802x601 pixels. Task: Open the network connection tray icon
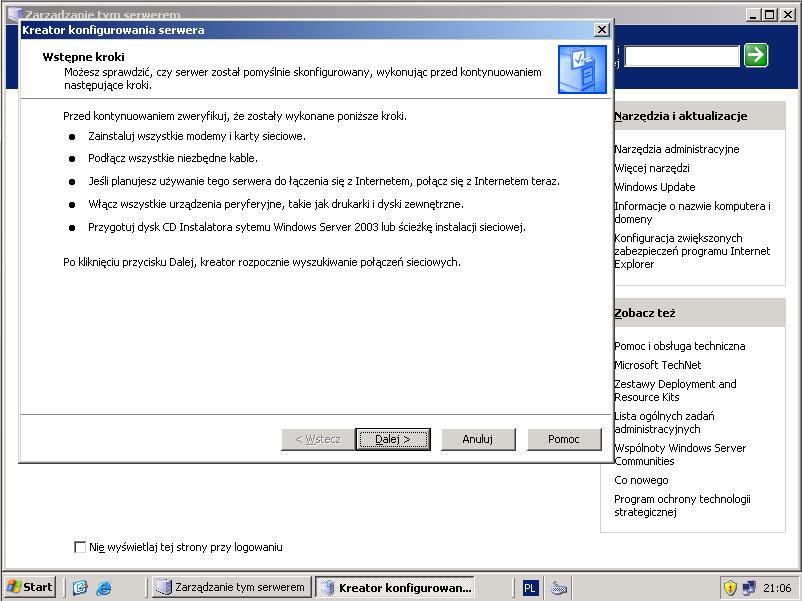click(x=749, y=587)
